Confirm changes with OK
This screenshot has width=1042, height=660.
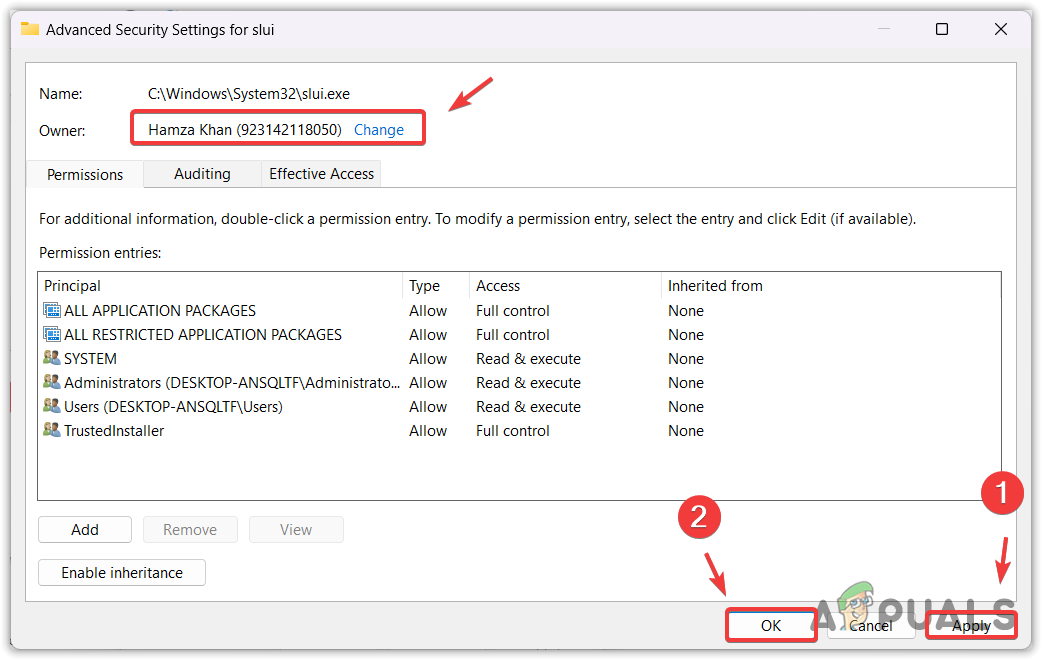770,625
